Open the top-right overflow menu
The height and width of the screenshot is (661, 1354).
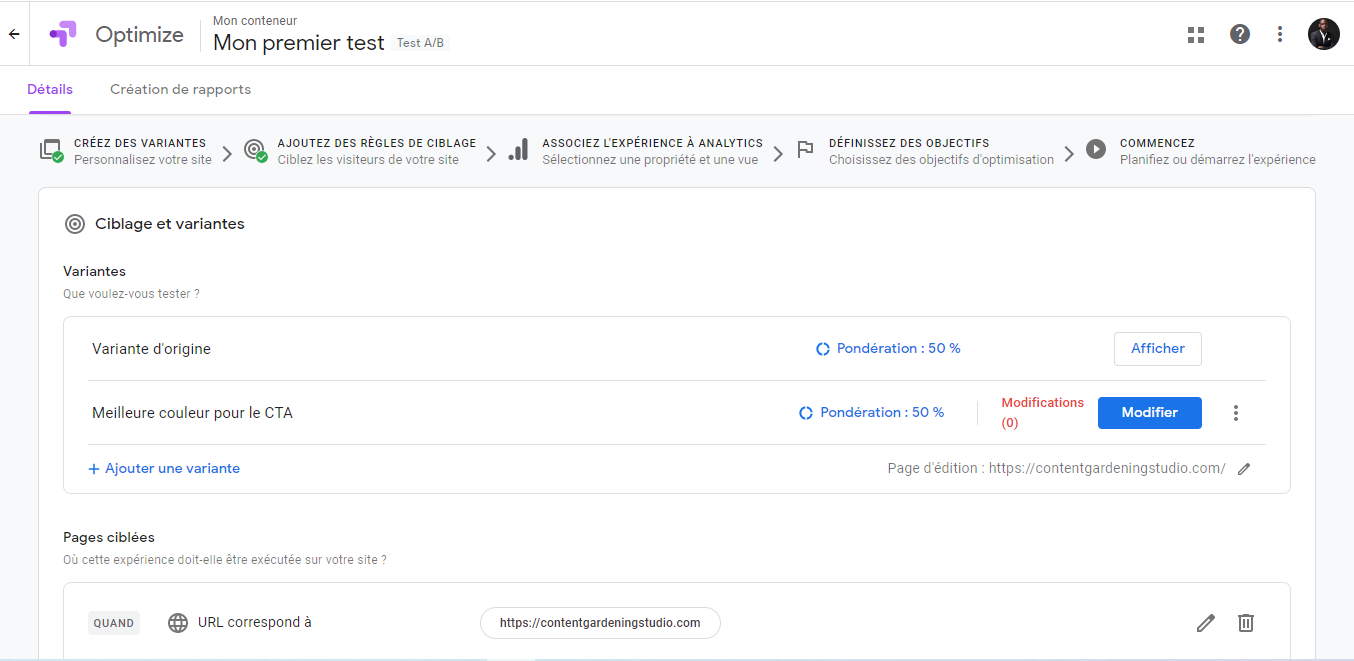point(1280,33)
